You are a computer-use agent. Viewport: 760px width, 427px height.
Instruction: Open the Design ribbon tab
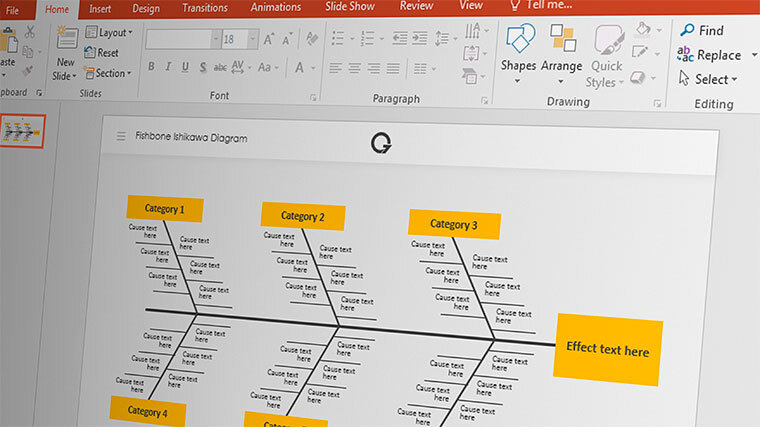(x=146, y=9)
